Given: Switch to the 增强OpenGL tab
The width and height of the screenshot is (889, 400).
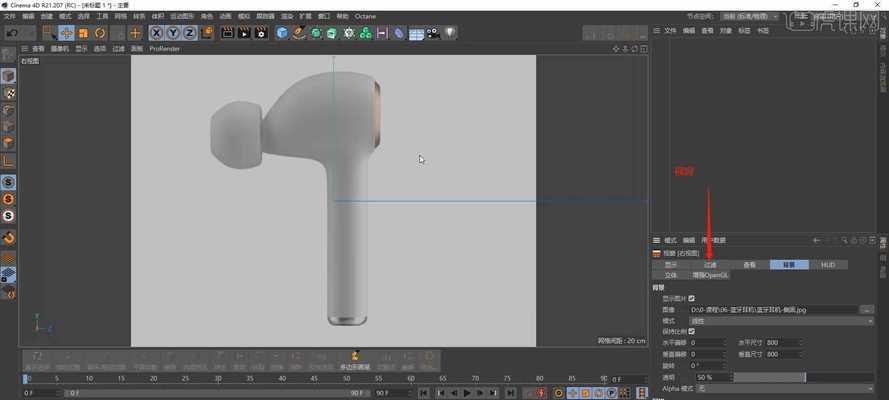Looking at the screenshot, I should pos(710,275).
